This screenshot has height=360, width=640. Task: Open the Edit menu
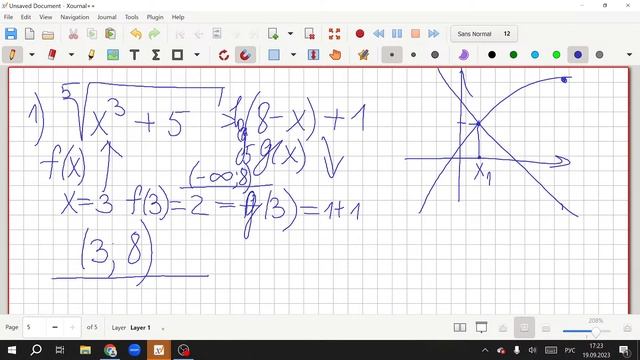pos(26,17)
